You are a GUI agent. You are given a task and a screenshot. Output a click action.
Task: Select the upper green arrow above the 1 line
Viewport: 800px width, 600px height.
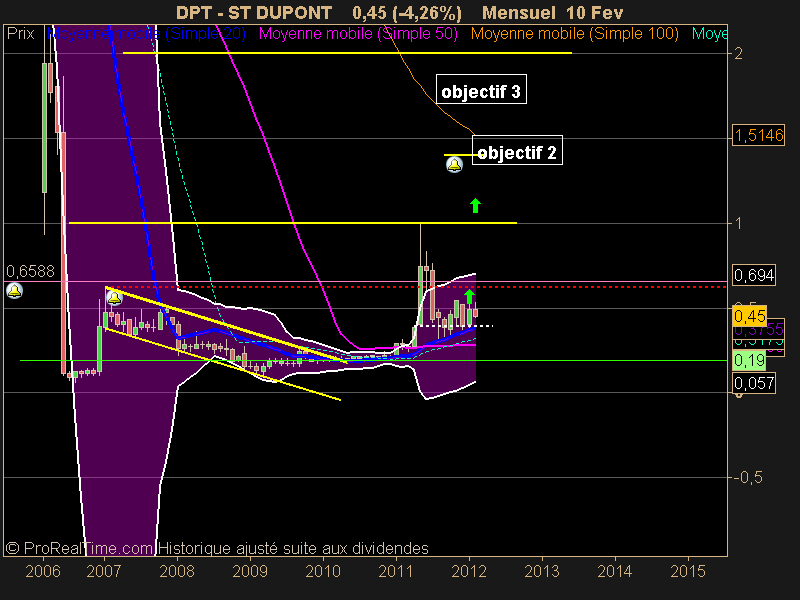(476, 206)
